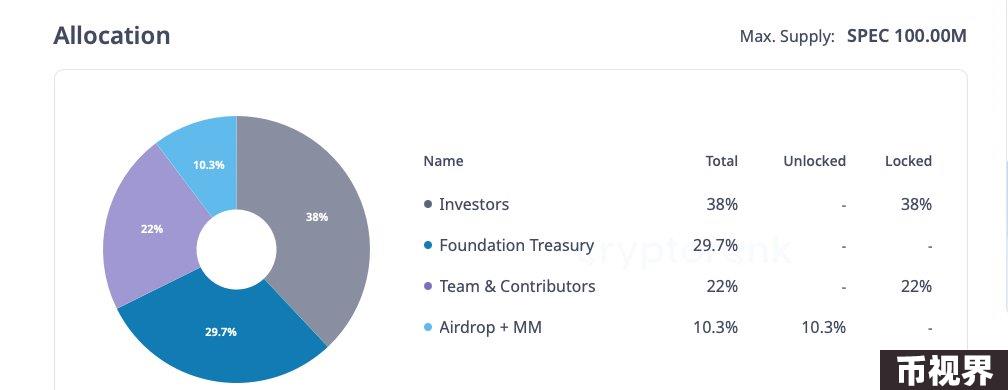The height and width of the screenshot is (390, 1008).
Task: Click the Investors gray legend dot
Action: (428, 205)
